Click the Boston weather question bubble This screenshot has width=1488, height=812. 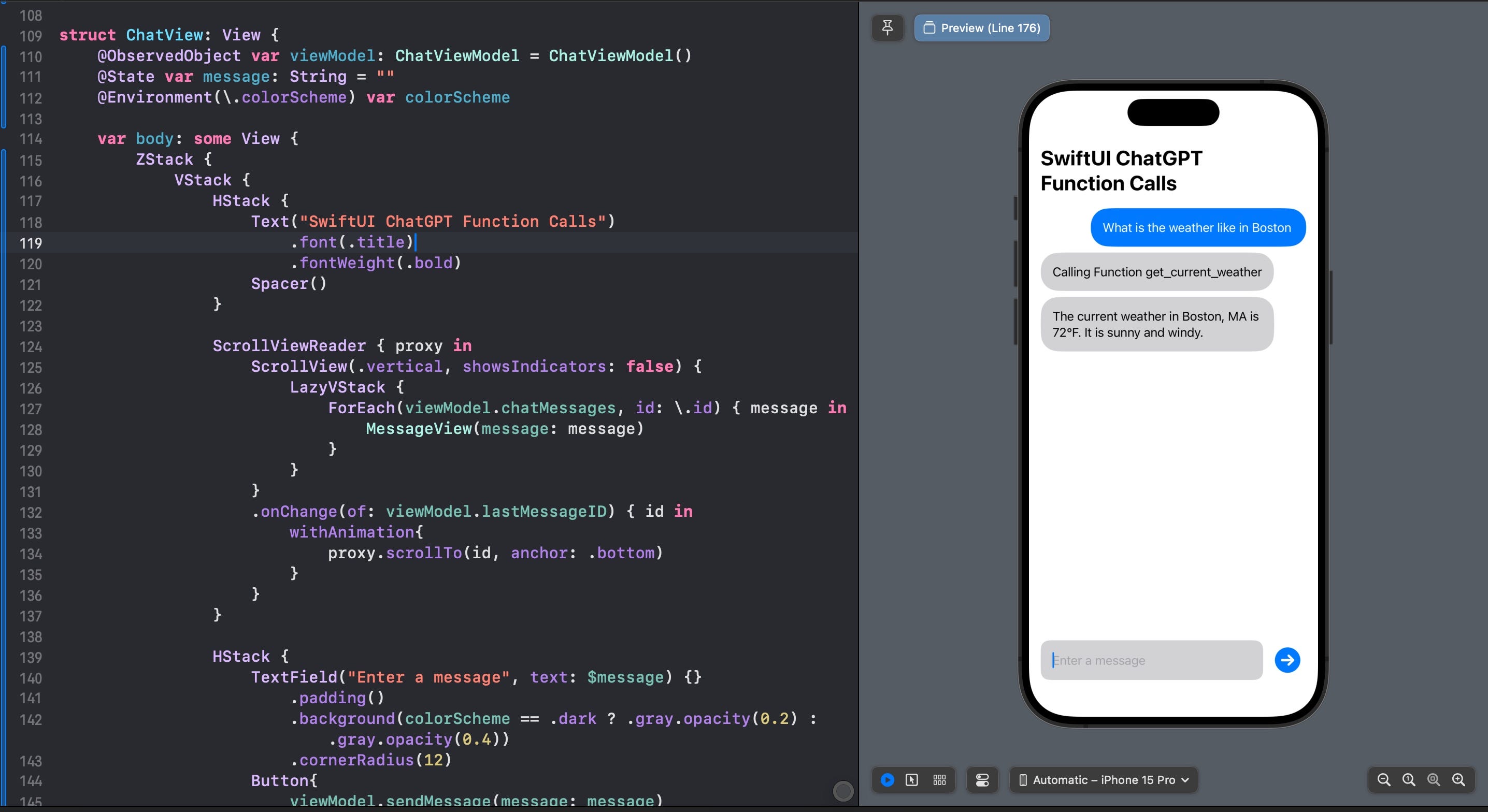pos(1197,227)
